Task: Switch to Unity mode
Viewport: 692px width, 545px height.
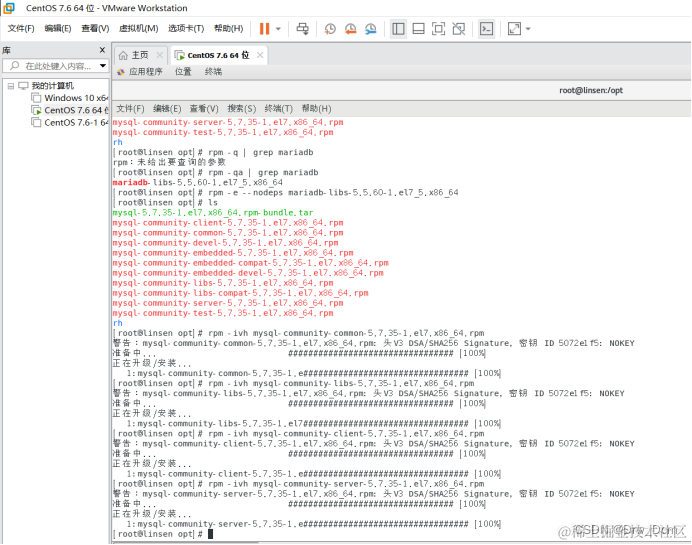Action: (x=459, y=29)
